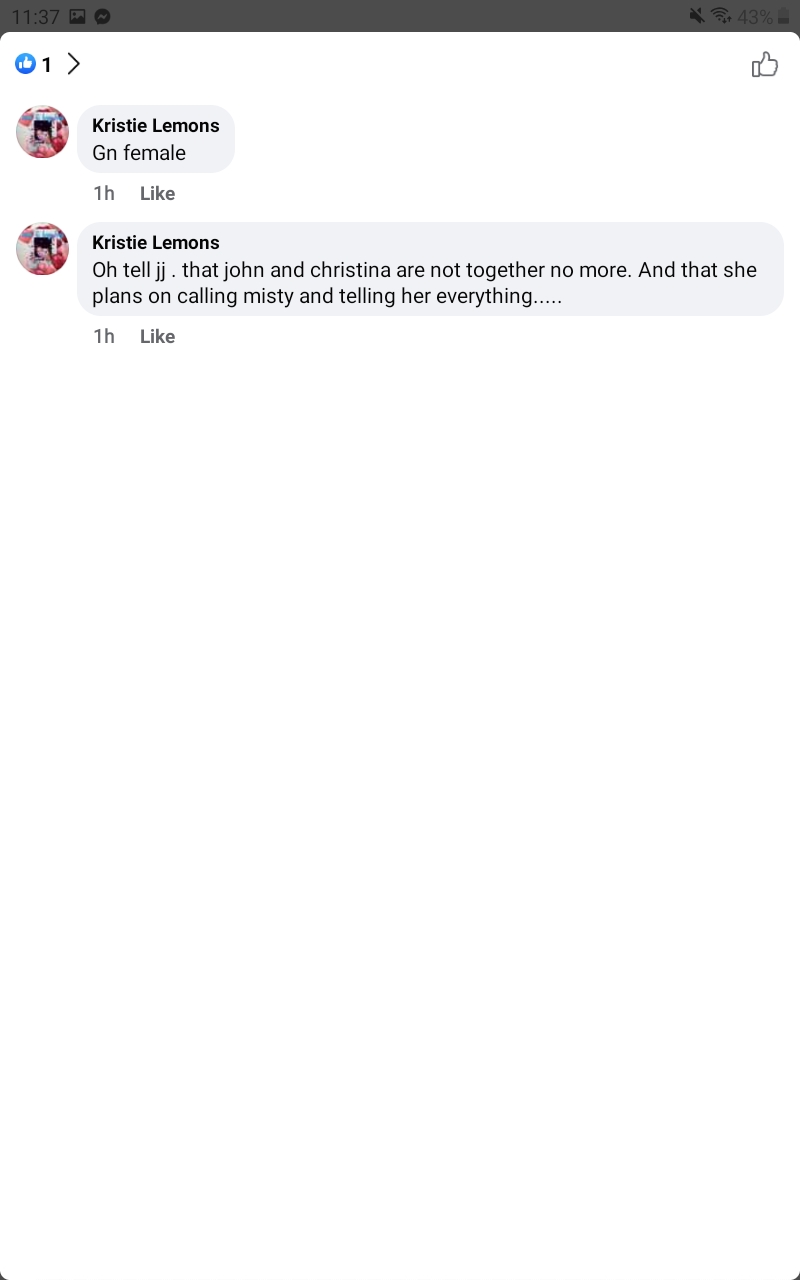Tap the Messenger notification icon in the status bar
The image size is (800, 1280).
coord(102,16)
